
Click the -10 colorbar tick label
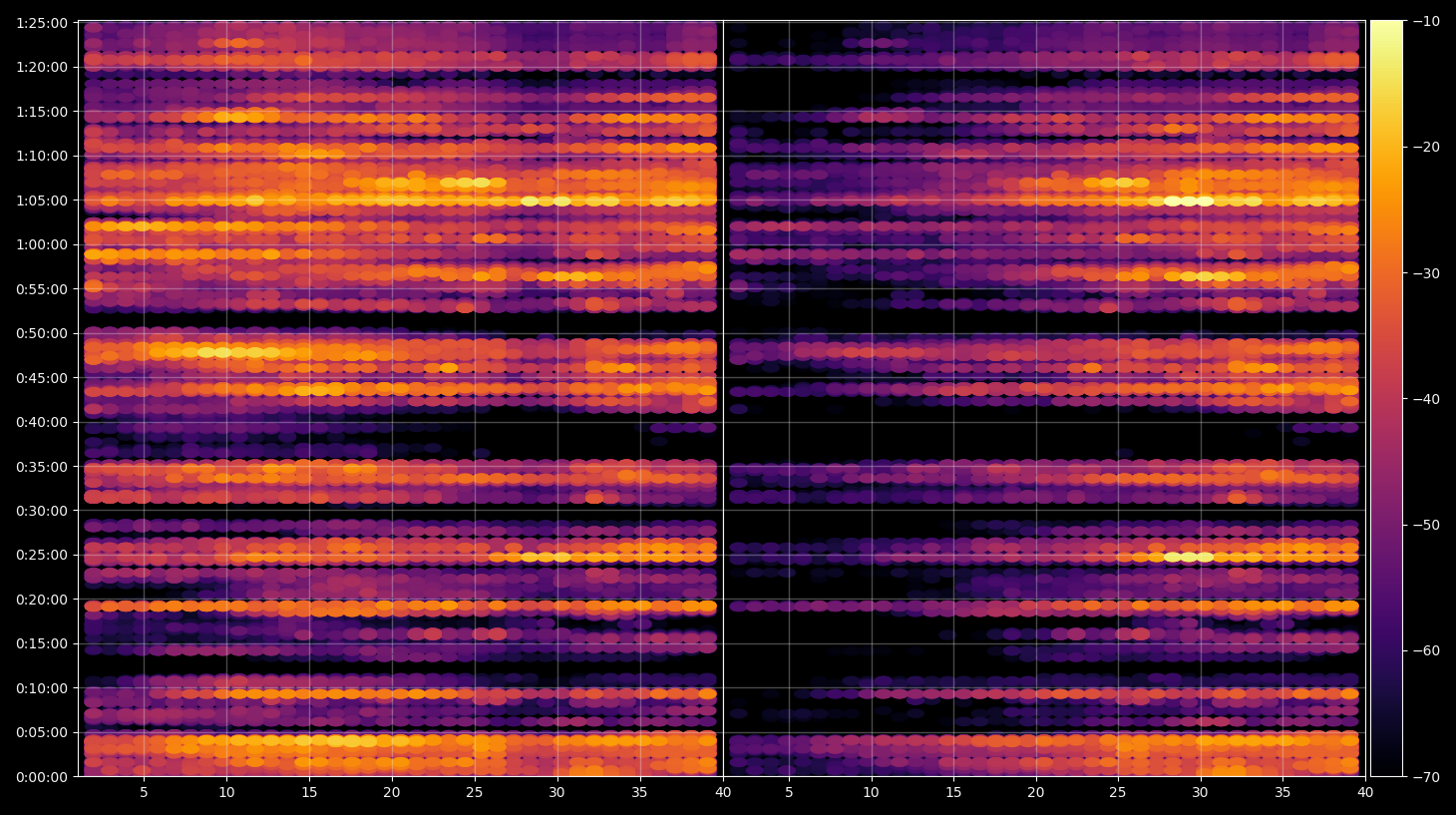pos(1426,21)
